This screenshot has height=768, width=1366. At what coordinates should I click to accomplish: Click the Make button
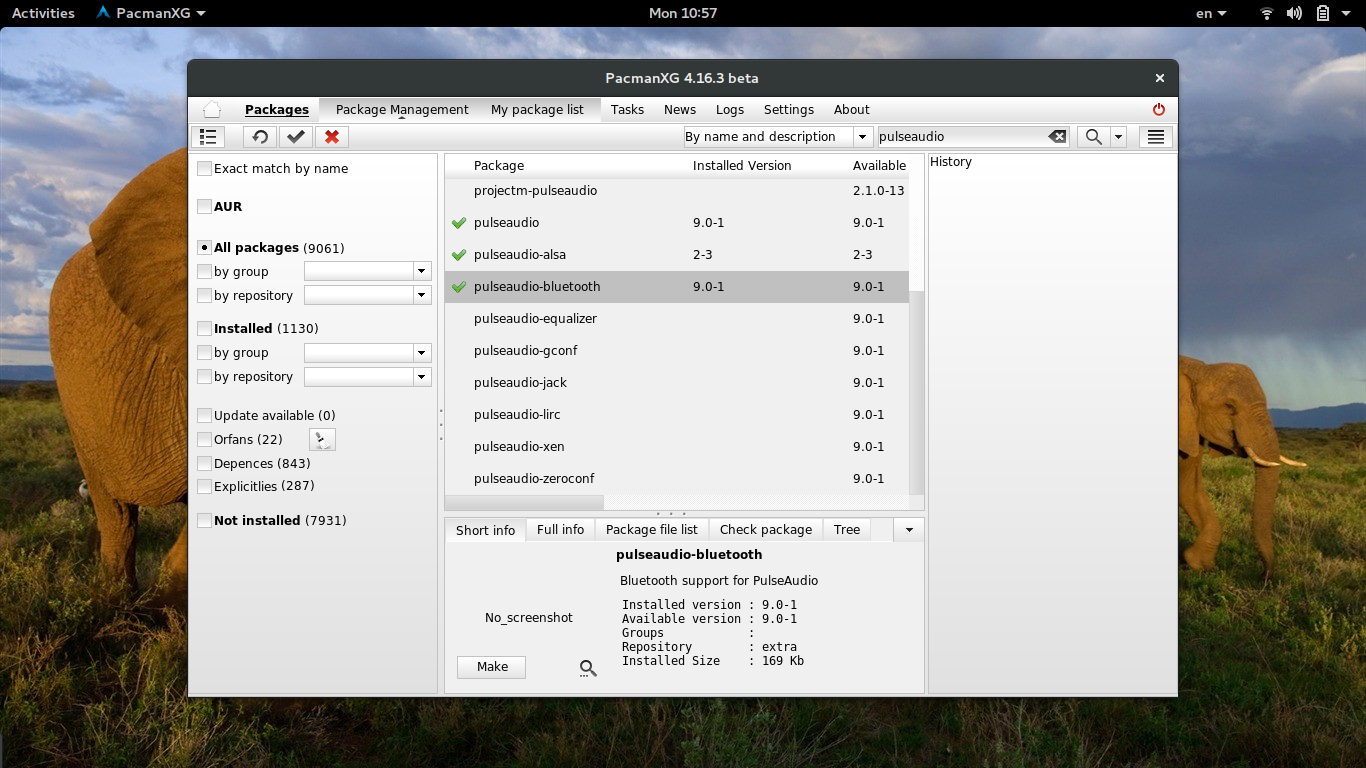tap(492, 667)
